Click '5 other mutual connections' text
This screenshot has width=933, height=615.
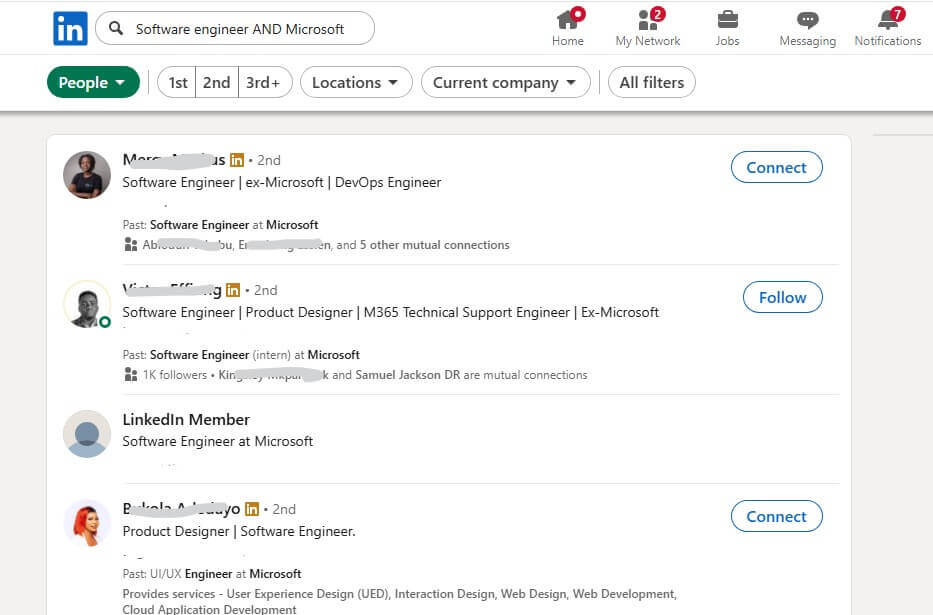pyautogui.click(x=434, y=244)
